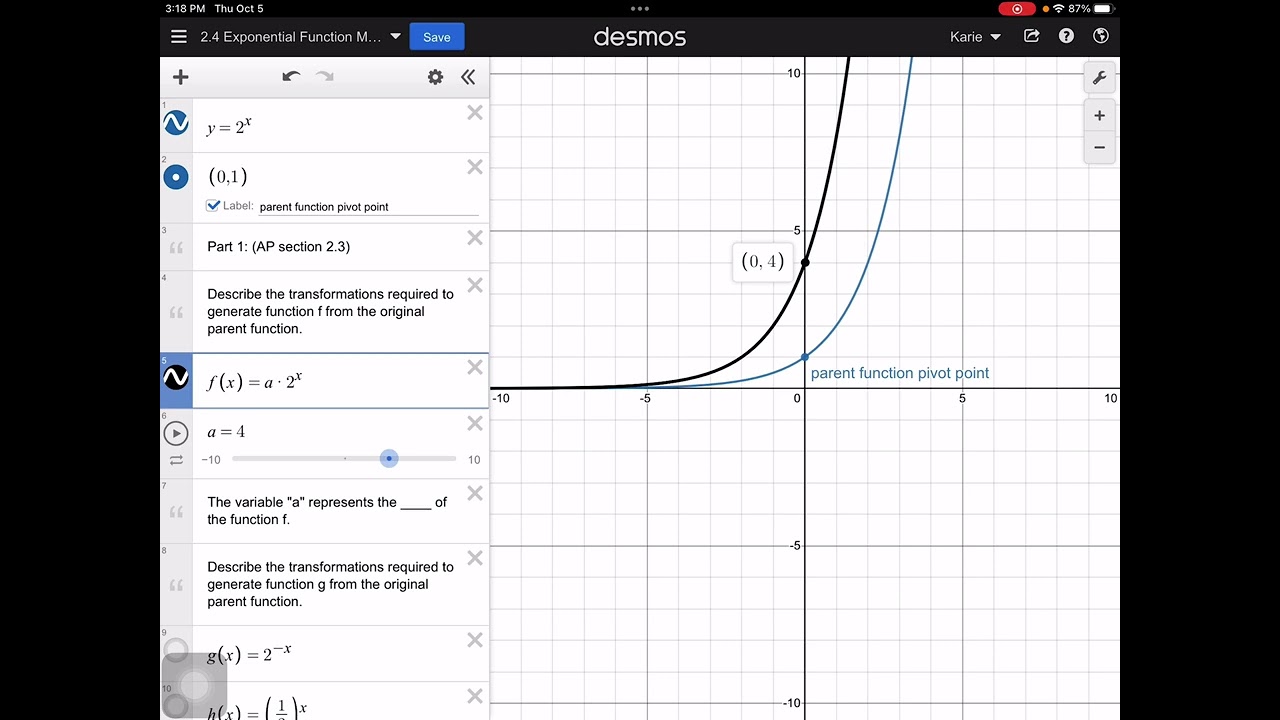The width and height of the screenshot is (1280, 720).
Task: Undo the last action
Action: pos(291,77)
